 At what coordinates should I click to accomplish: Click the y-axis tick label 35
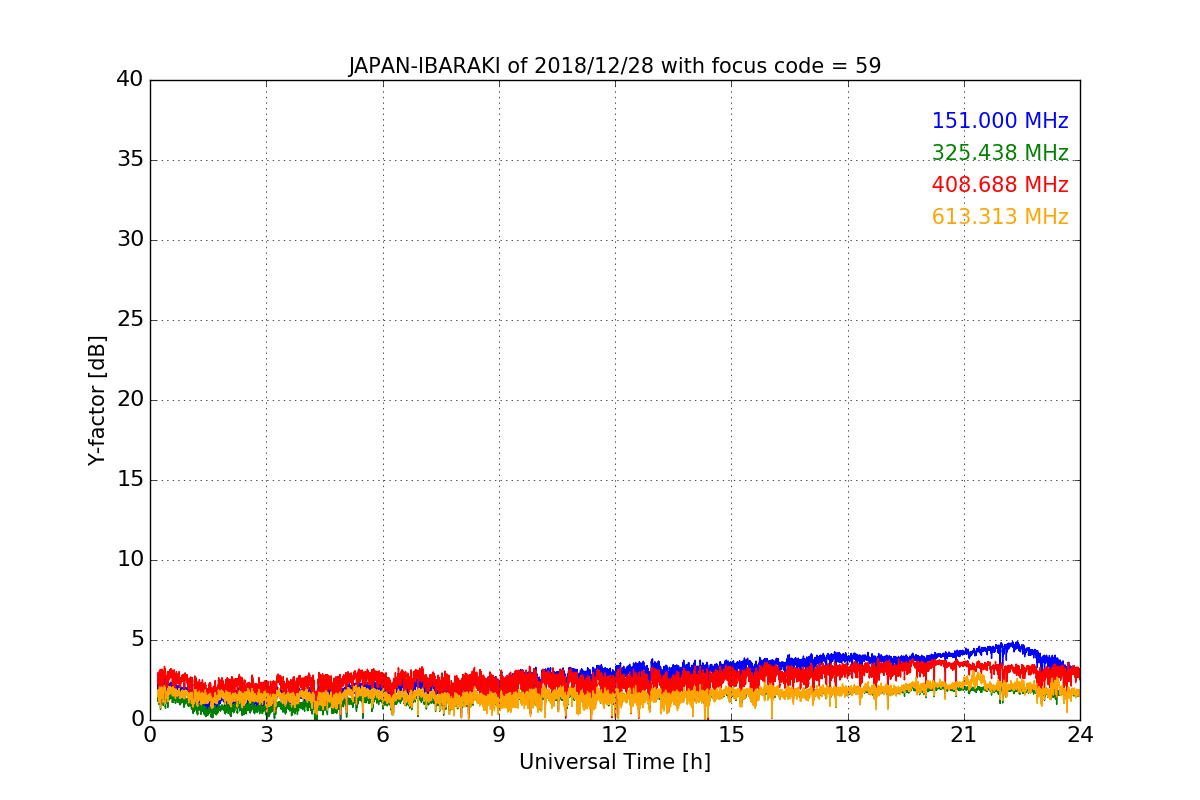coord(130,160)
